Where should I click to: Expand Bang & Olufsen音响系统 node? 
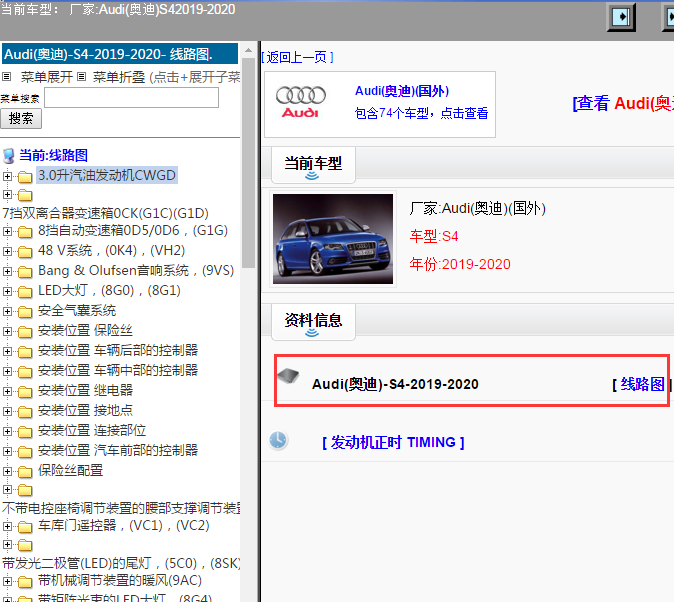7,271
